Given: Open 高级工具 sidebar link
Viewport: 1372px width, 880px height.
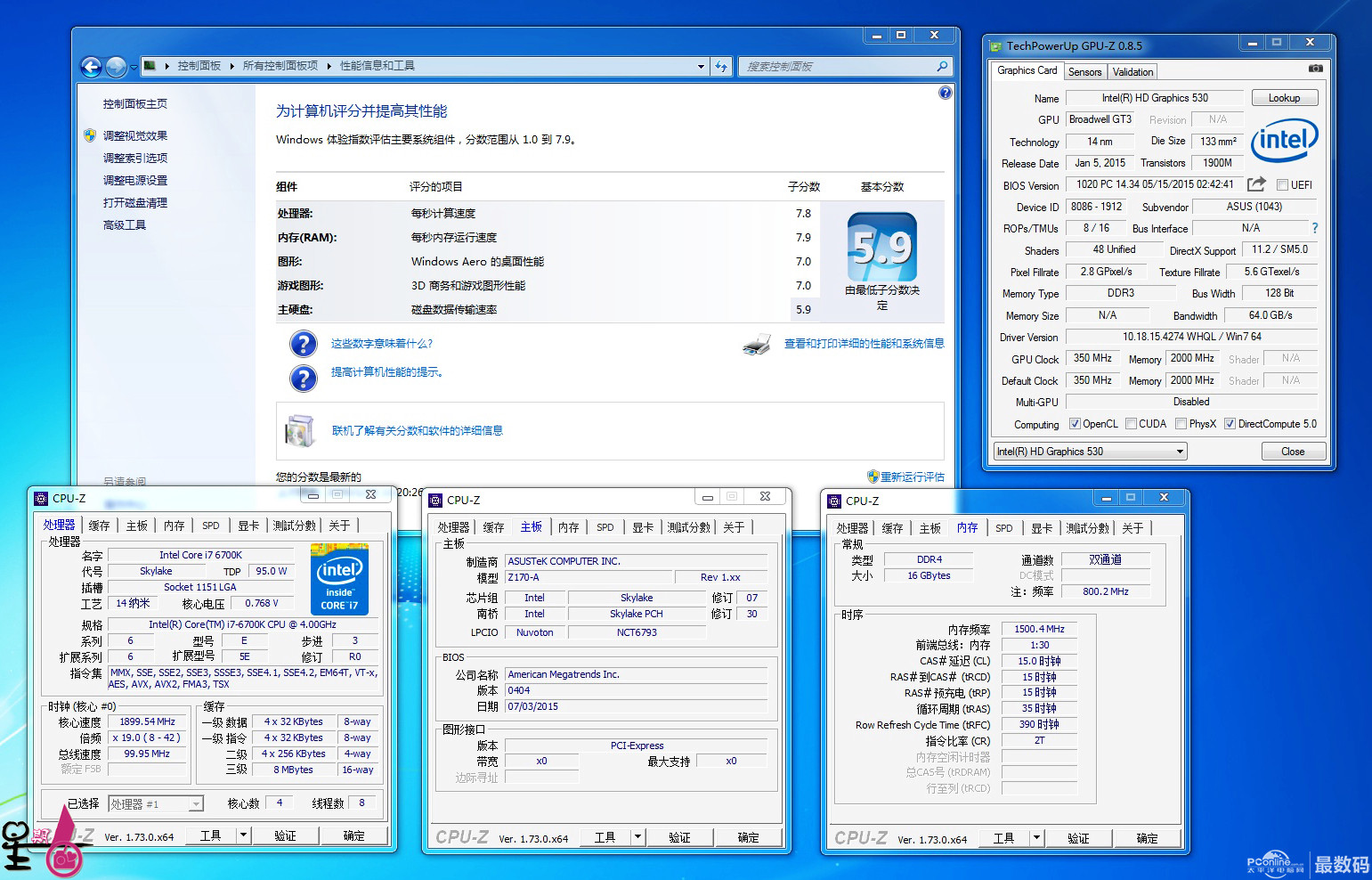Looking at the screenshot, I should pos(125,225).
